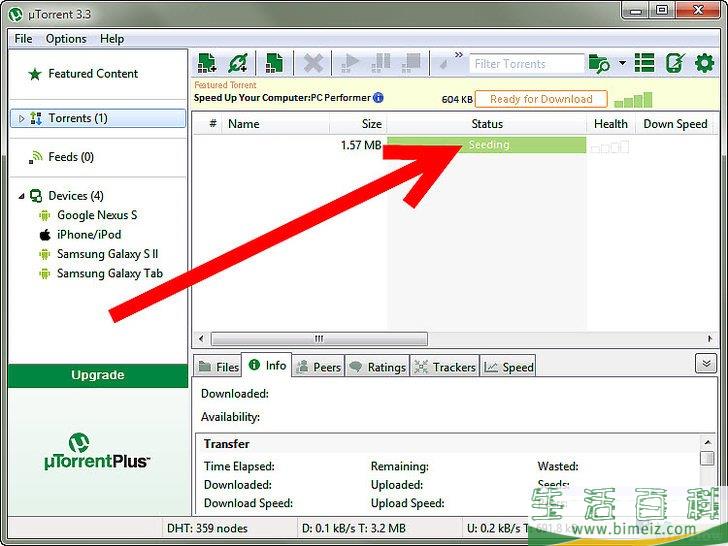Expand the Torrents tree node arrow
Image resolution: width=728 pixels, height=546 pixels.
pyautogui.click(x=21, y=118)
